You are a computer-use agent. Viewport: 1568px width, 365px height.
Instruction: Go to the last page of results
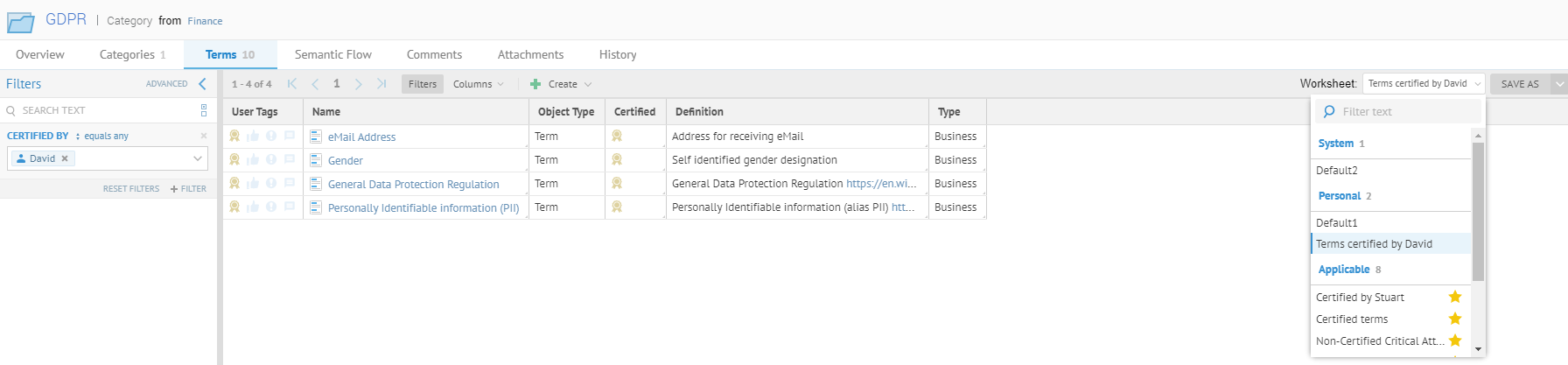pyautogui.click(x=381, y=84)
